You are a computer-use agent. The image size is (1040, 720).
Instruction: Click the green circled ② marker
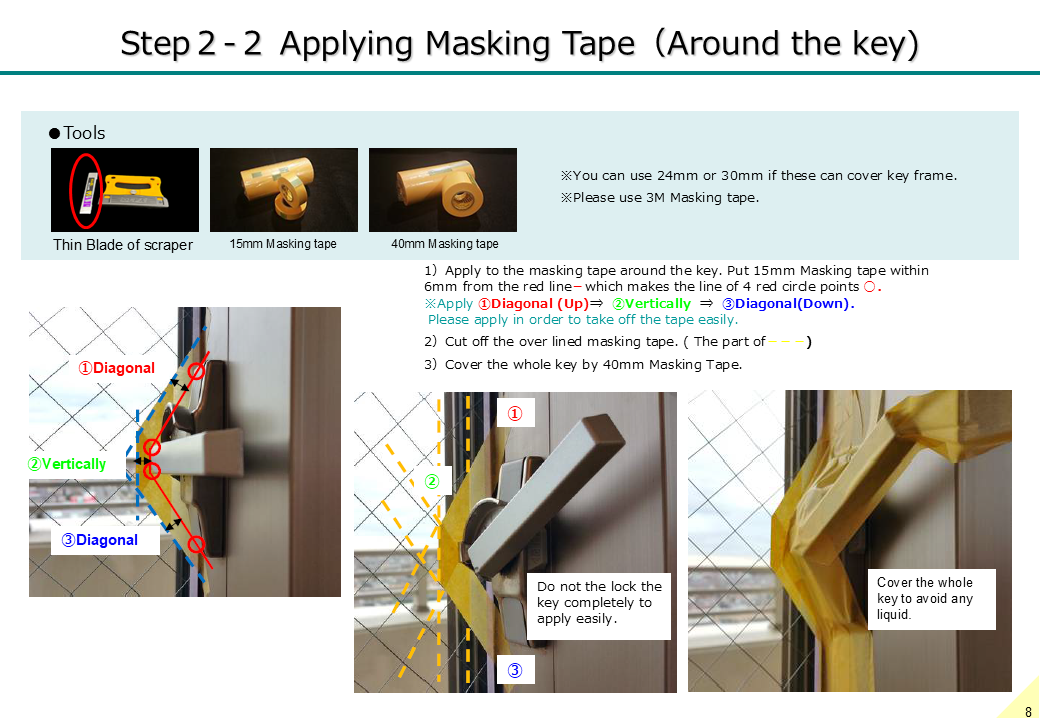coord(432,481)
